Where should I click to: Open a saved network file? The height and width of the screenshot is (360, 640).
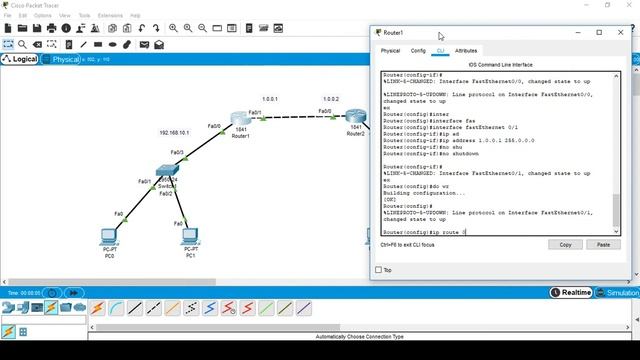point(22,28)
